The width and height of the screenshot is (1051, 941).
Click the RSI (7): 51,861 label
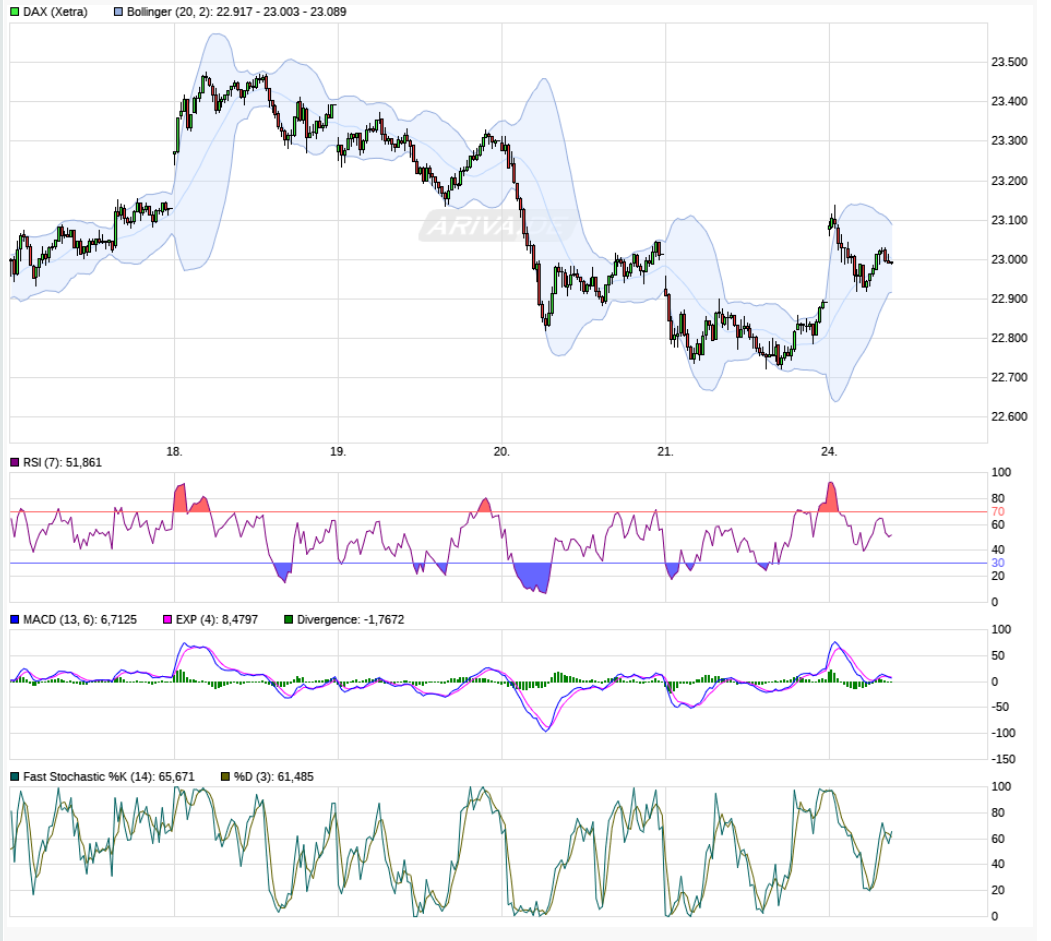[62, 462]
